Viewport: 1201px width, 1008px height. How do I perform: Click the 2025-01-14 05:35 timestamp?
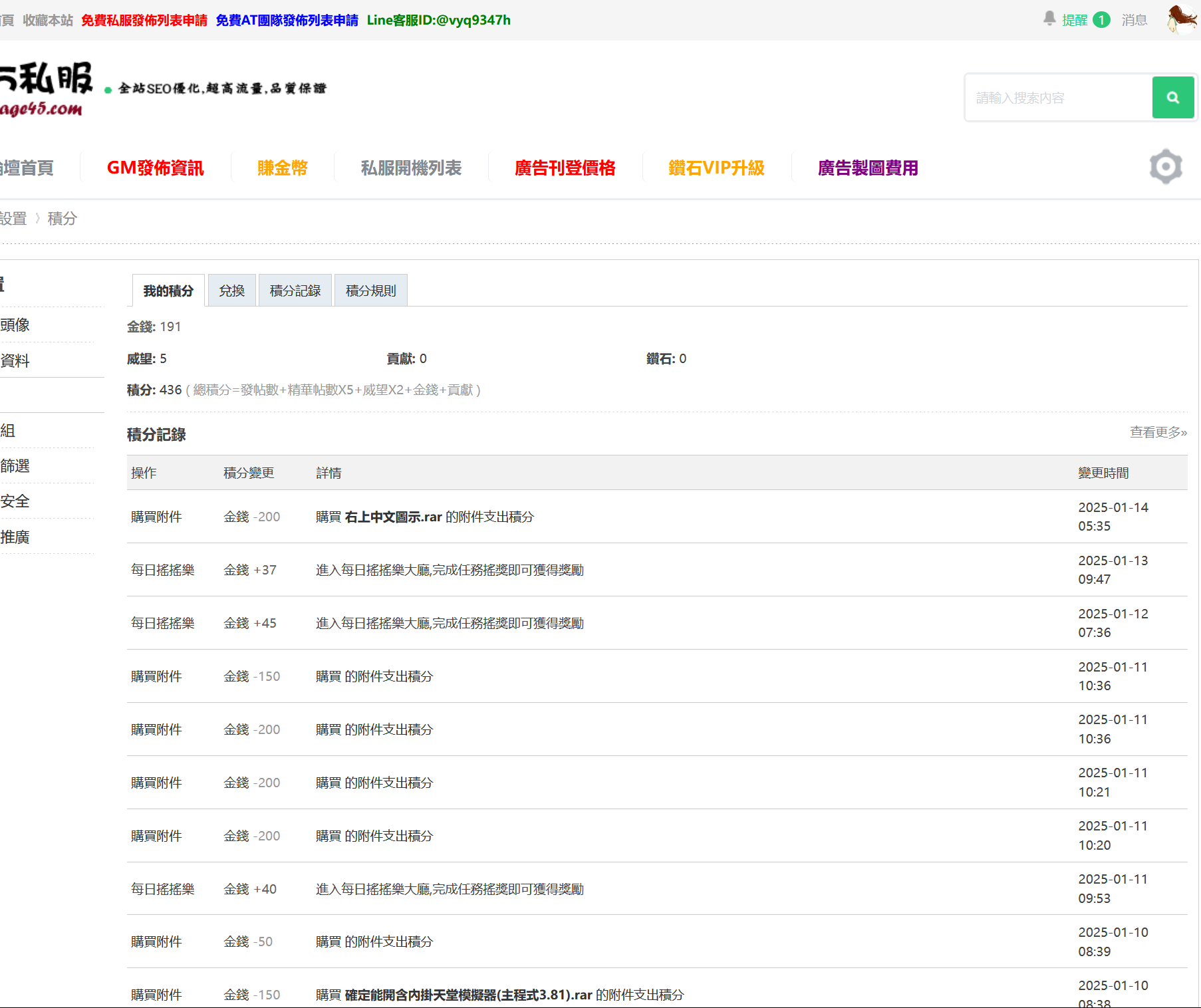[x=1113, y=517]
